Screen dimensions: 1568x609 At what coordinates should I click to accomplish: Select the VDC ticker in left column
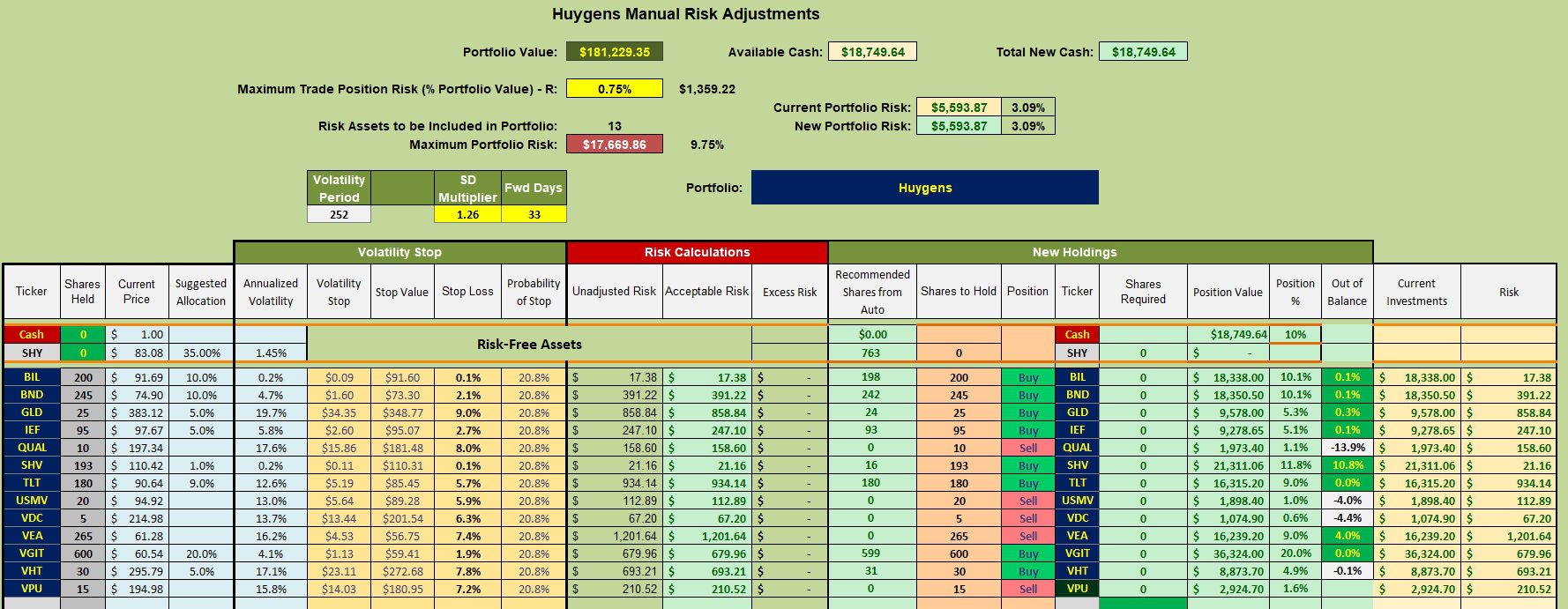(32, 518)
